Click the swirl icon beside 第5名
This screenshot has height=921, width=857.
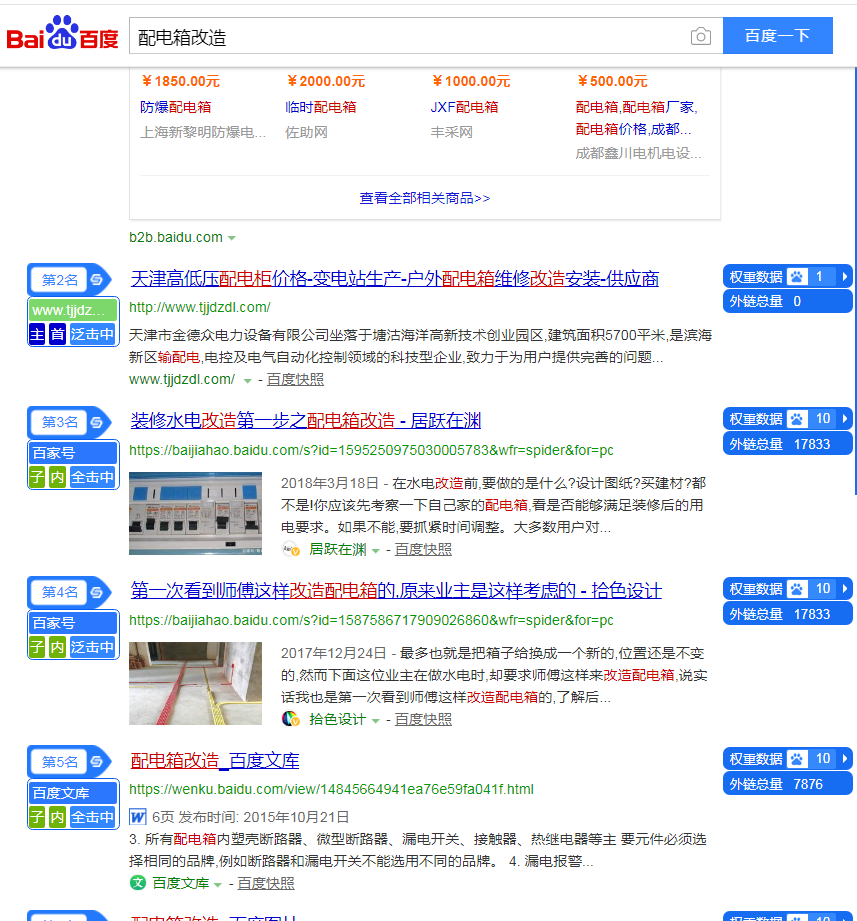click(97, 762)
